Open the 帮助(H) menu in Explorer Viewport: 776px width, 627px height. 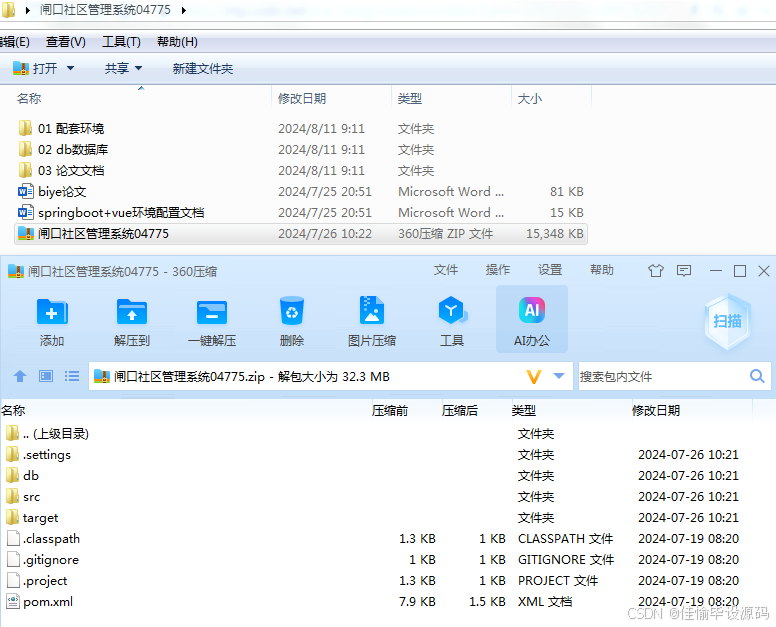pos(177,42)
